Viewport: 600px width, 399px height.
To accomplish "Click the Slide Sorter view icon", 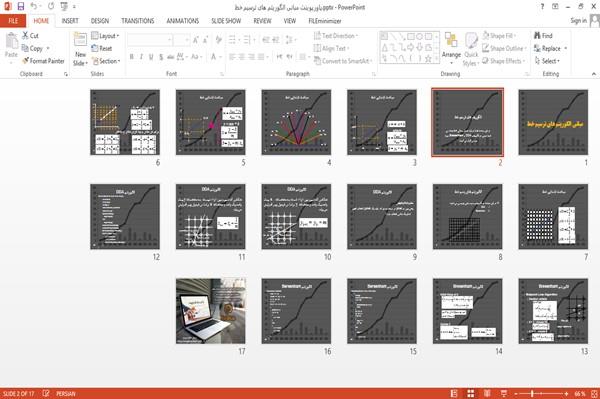I will pos(471,393).
